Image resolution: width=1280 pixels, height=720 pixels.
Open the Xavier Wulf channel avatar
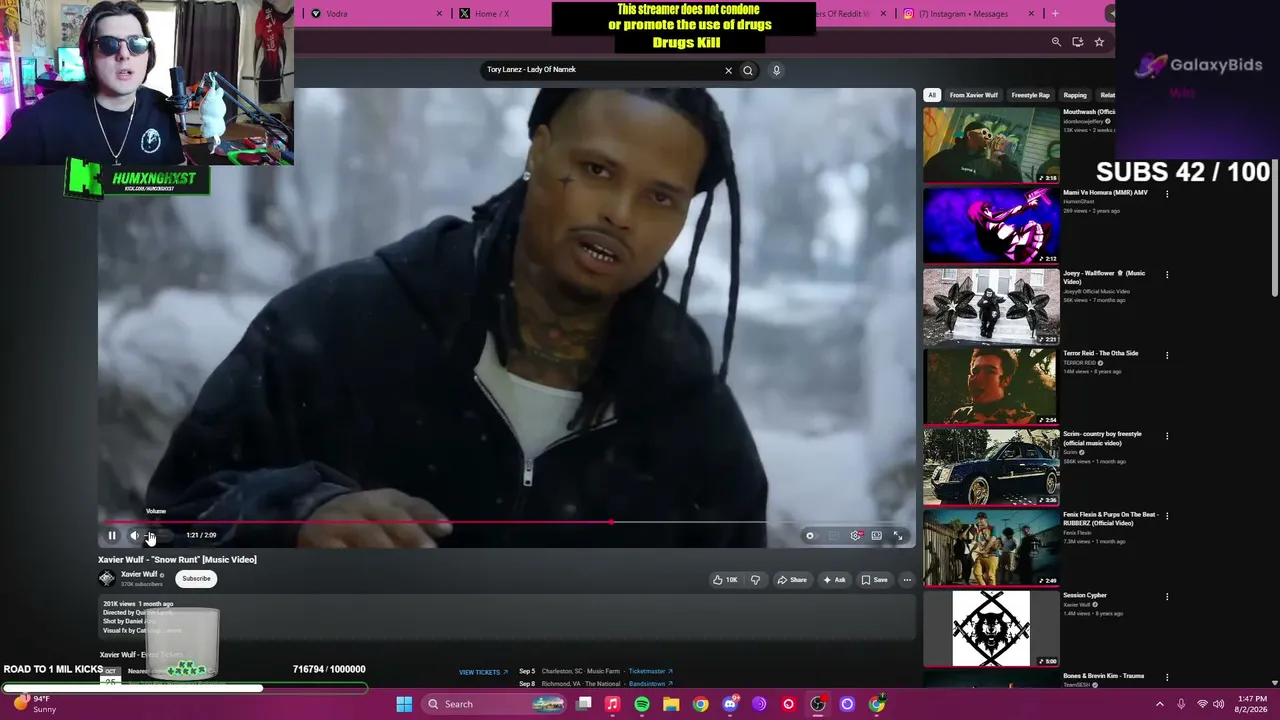pyautogui.click(x=107, y=578)
